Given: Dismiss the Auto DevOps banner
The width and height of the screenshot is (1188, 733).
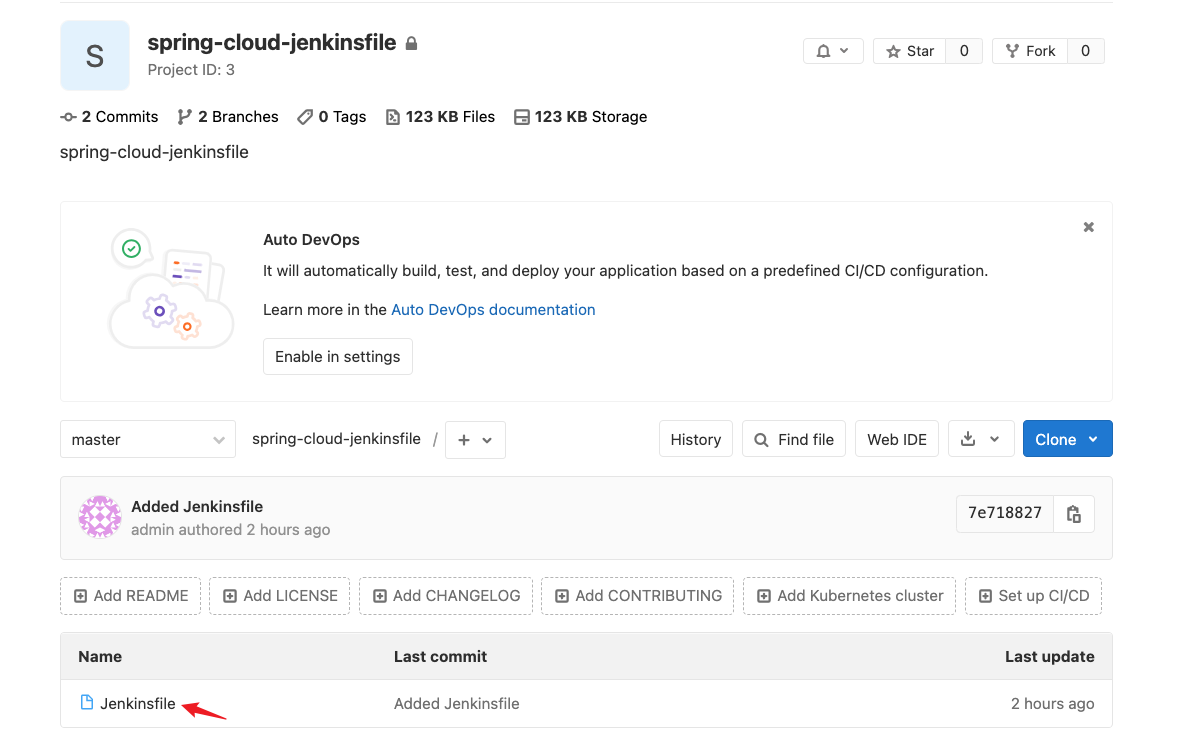Looking at the screenshot, I should click(x=1089, y=227).
